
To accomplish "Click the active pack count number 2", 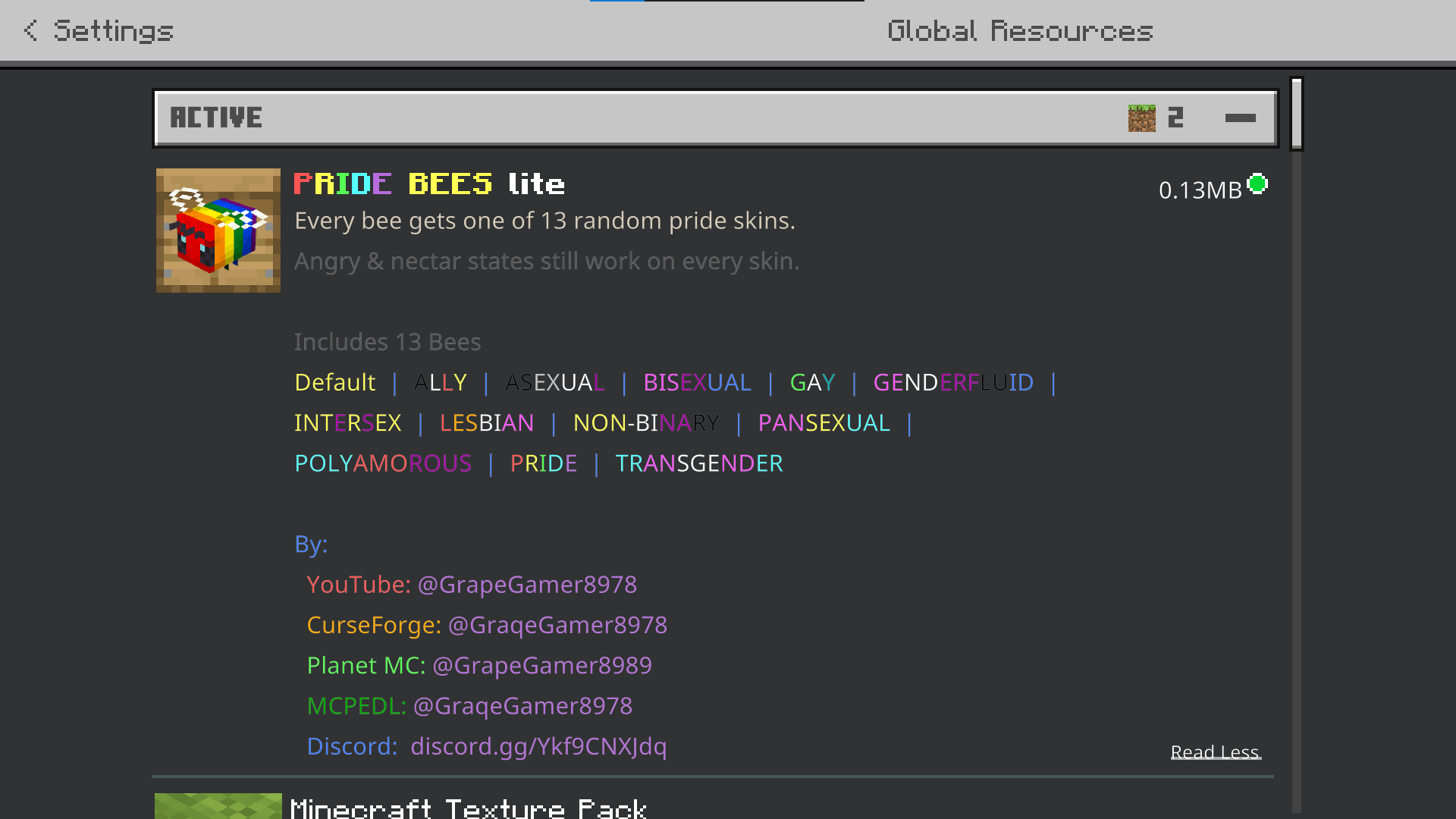I will [x=1175, y=118].
